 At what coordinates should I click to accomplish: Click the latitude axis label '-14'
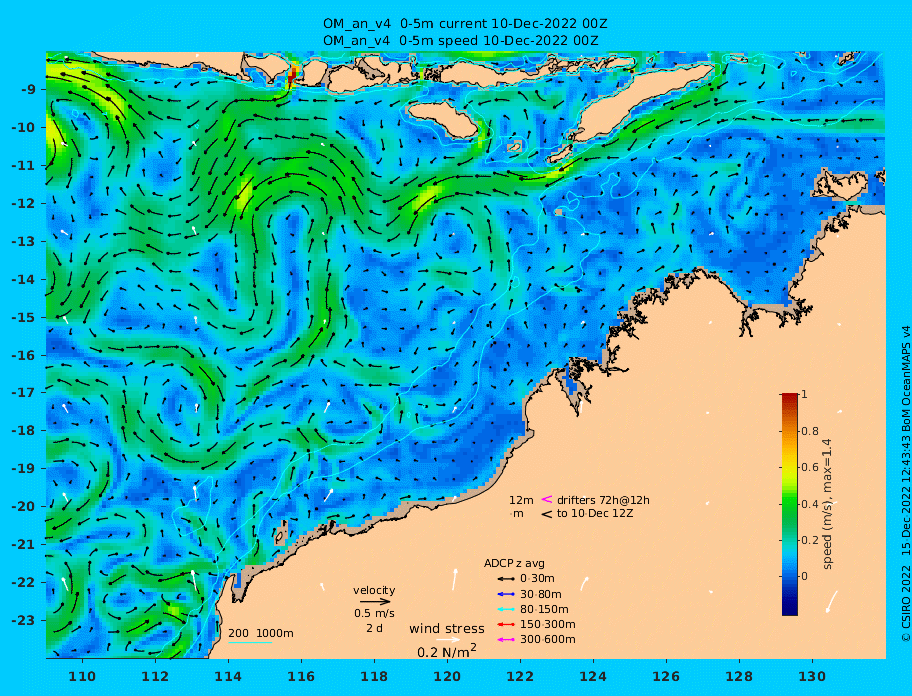(x=23, y=279)
